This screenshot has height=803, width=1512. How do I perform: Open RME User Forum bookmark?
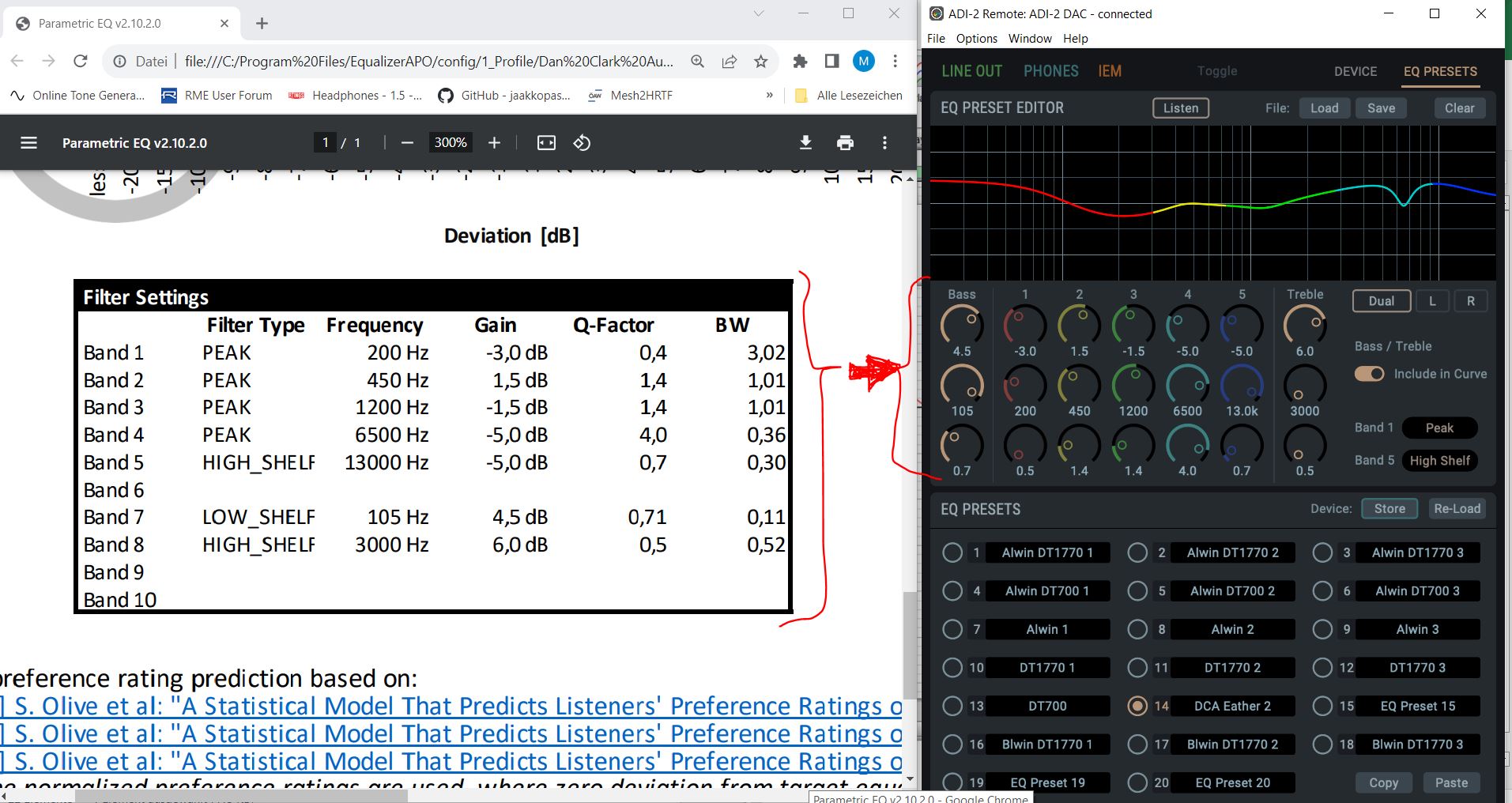coord(217,96)
